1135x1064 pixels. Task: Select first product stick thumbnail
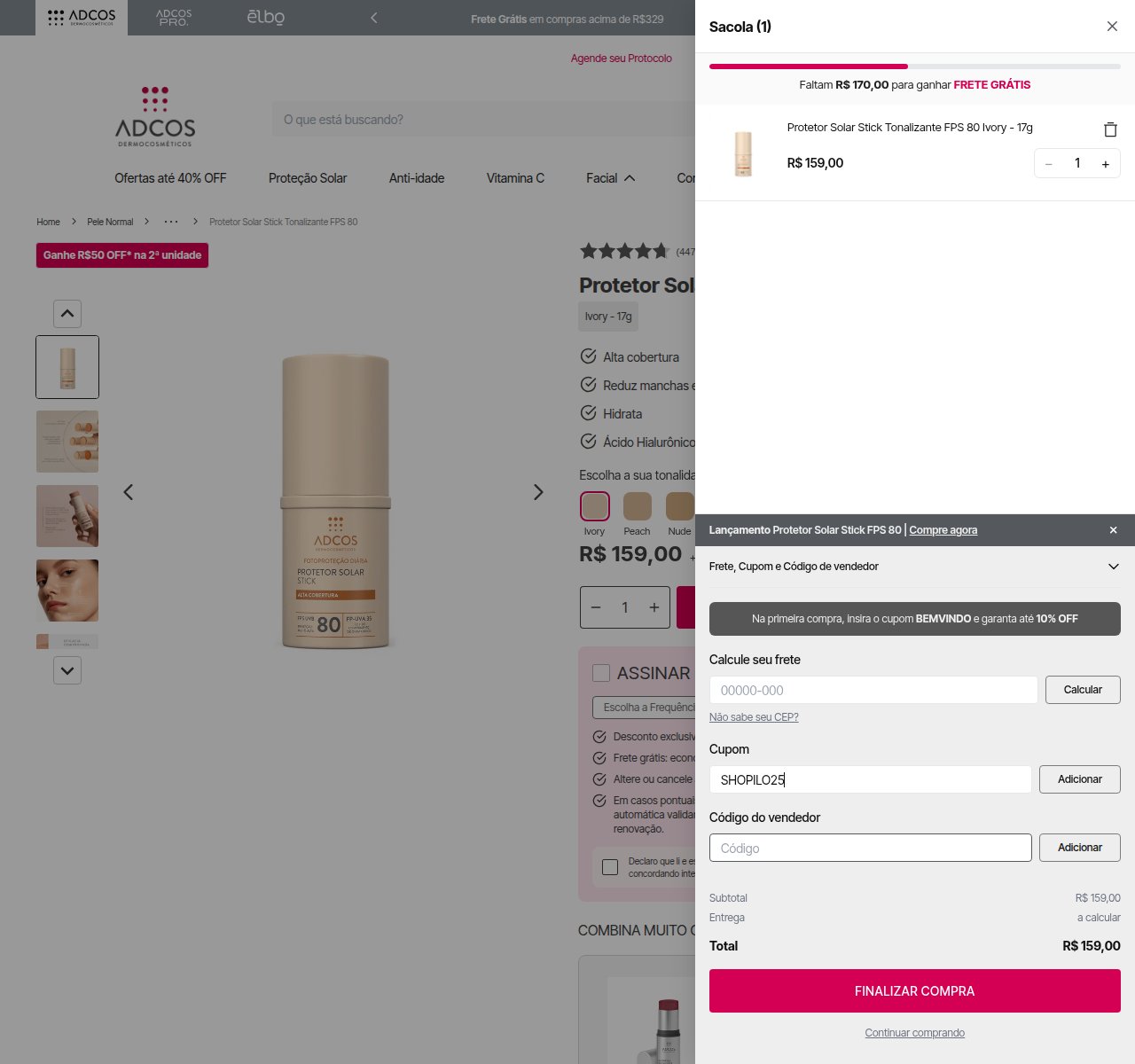tap(67, 367)
